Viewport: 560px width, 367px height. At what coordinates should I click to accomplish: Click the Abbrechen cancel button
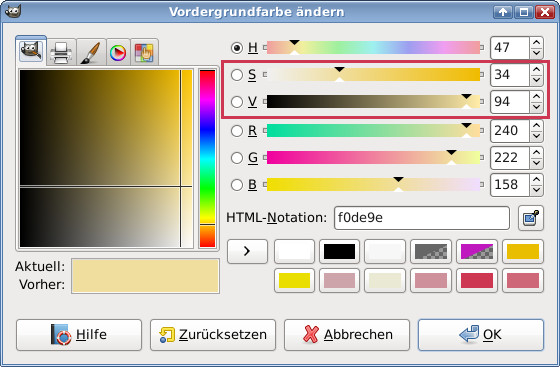[347, 335]
